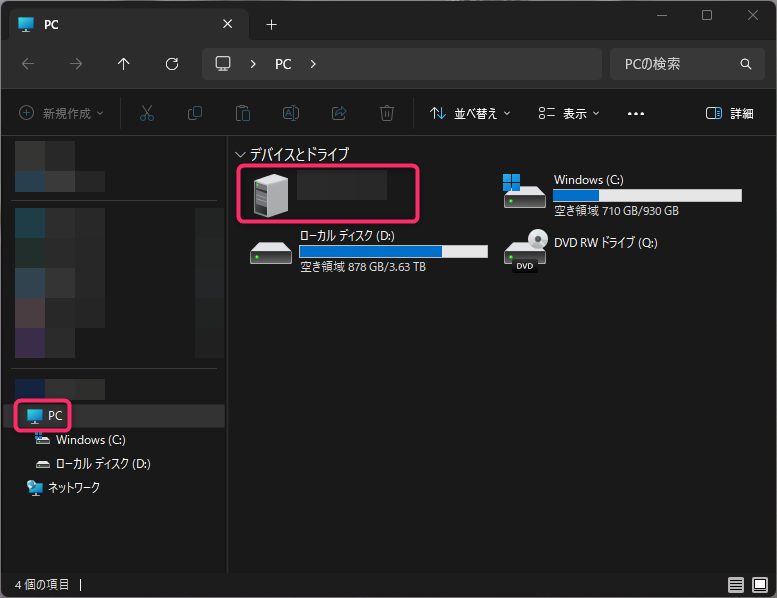Viewport: 777px width, 598px height.
Task: Collapse the デバイスとドライブ group
Action: pyautogui.click(x=239, y=155)
